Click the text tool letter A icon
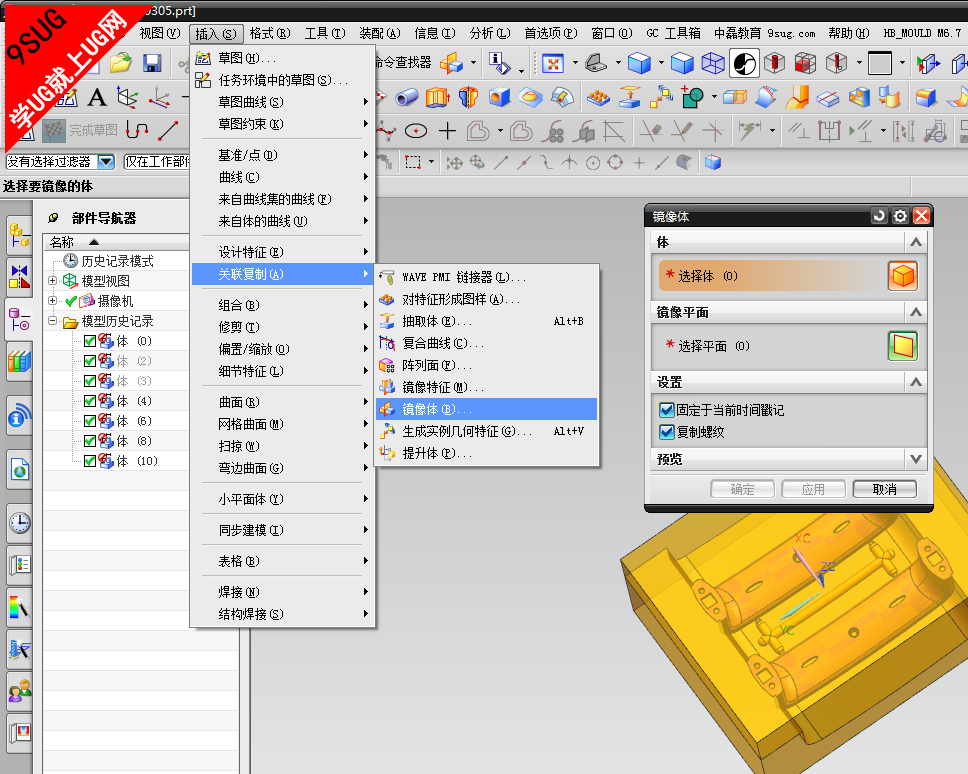 coord(96,97)
